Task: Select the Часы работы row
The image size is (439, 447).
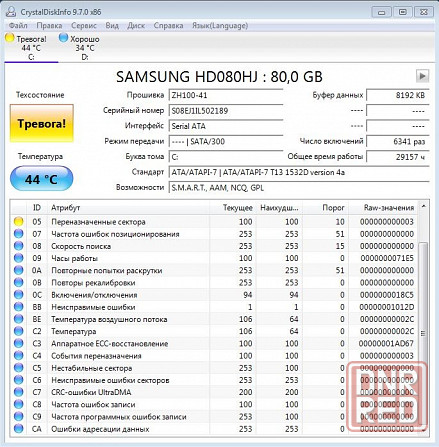Action: pyautogui.click(x=214, y=258)
